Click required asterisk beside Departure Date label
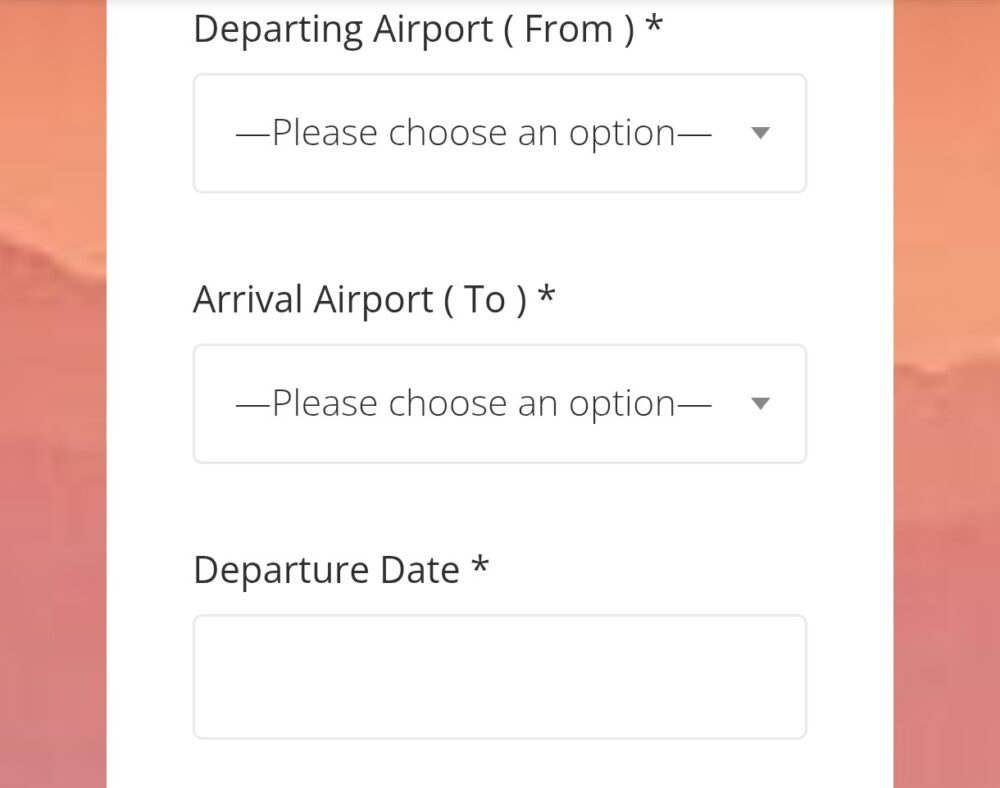 480,565
